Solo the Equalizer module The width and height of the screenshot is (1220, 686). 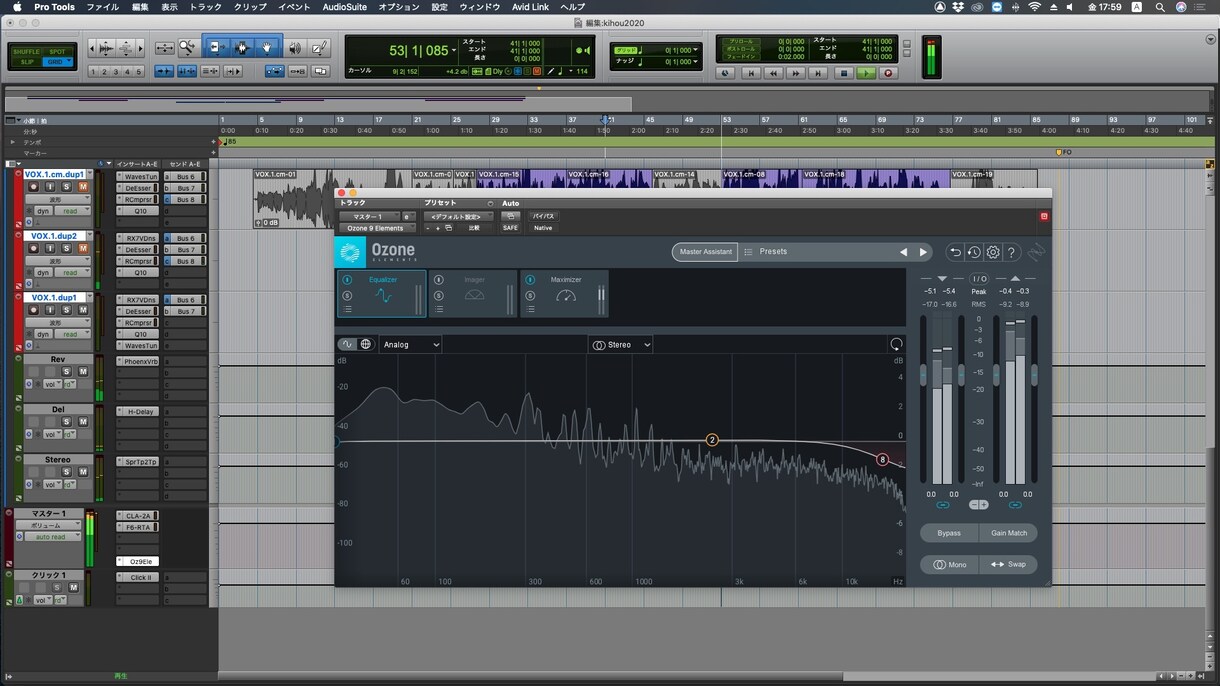coord(347,295)
